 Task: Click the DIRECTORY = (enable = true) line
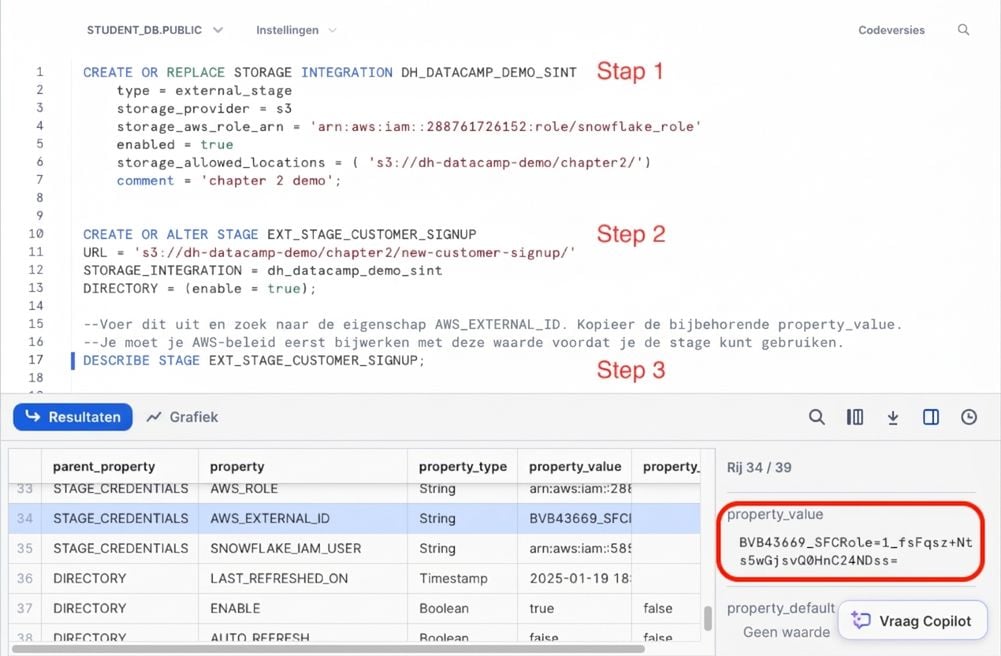coord(199,288)
